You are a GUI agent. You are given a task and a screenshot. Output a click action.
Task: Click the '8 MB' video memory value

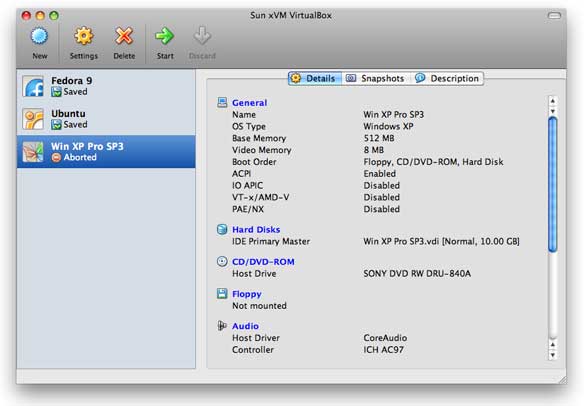point(374,150)
